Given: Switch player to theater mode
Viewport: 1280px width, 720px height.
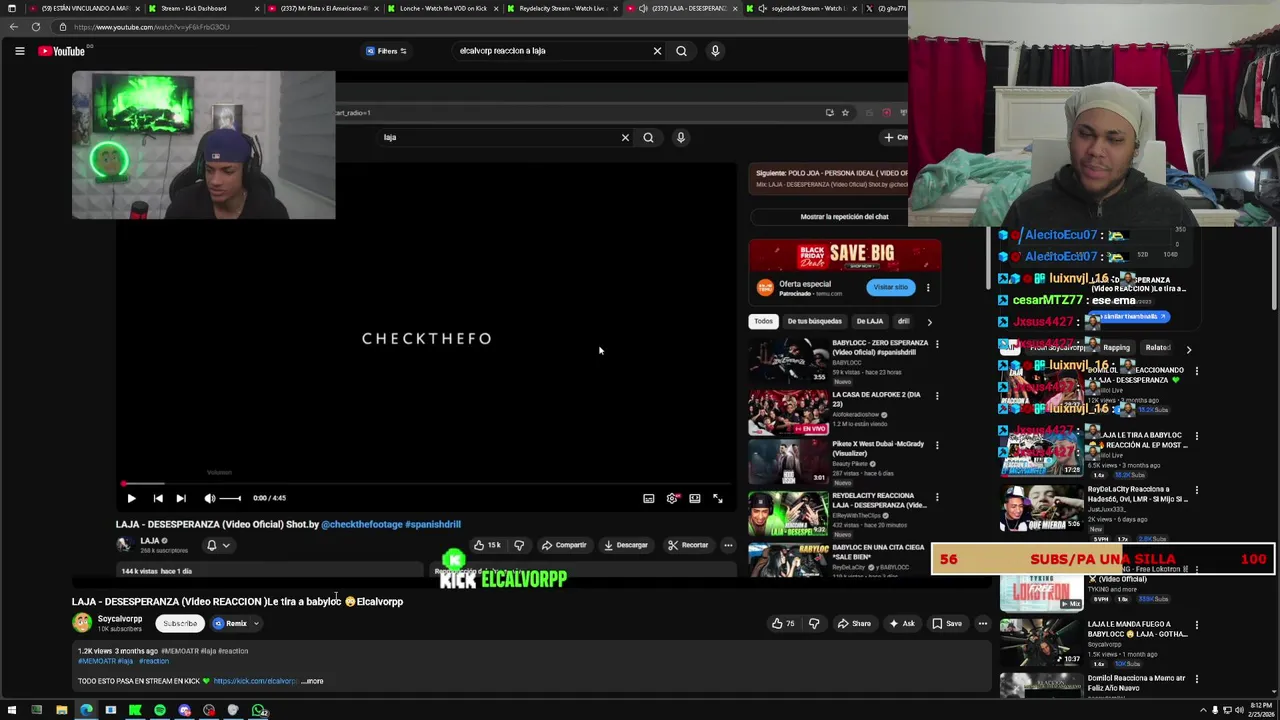Looking at the screenshot, I should tap(695, 498).
